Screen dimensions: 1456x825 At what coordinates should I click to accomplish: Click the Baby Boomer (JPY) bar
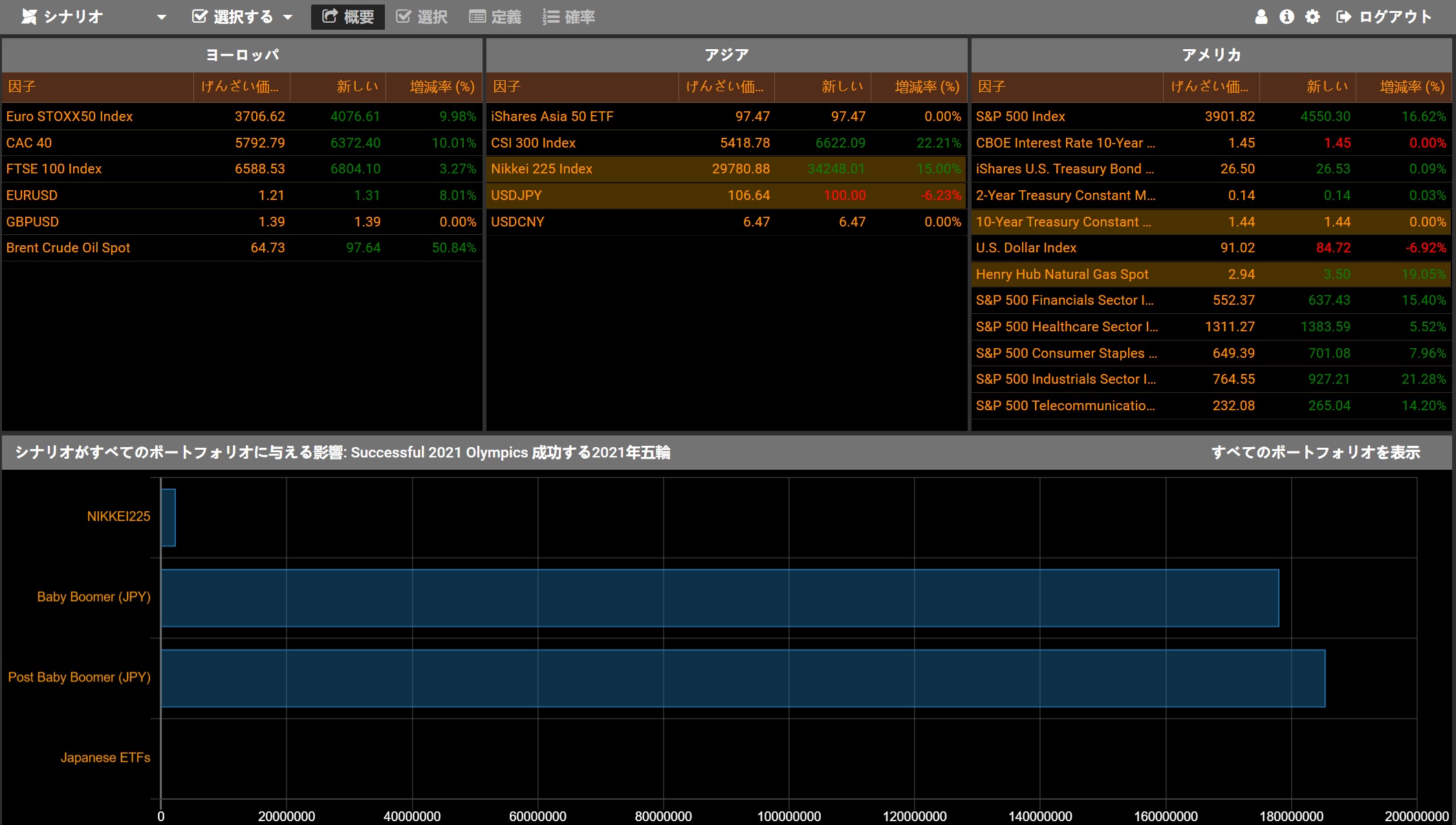coord(720,598)
